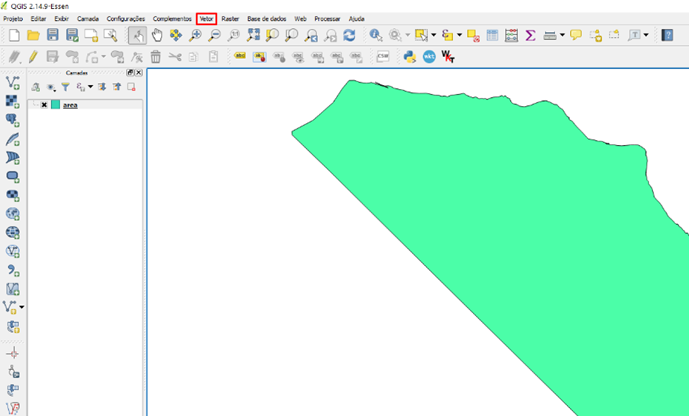Select the Touch zoom and pan tool
The width and height of the screenshot is (689, 416).
pyautogui.click(x=138, y=35)
